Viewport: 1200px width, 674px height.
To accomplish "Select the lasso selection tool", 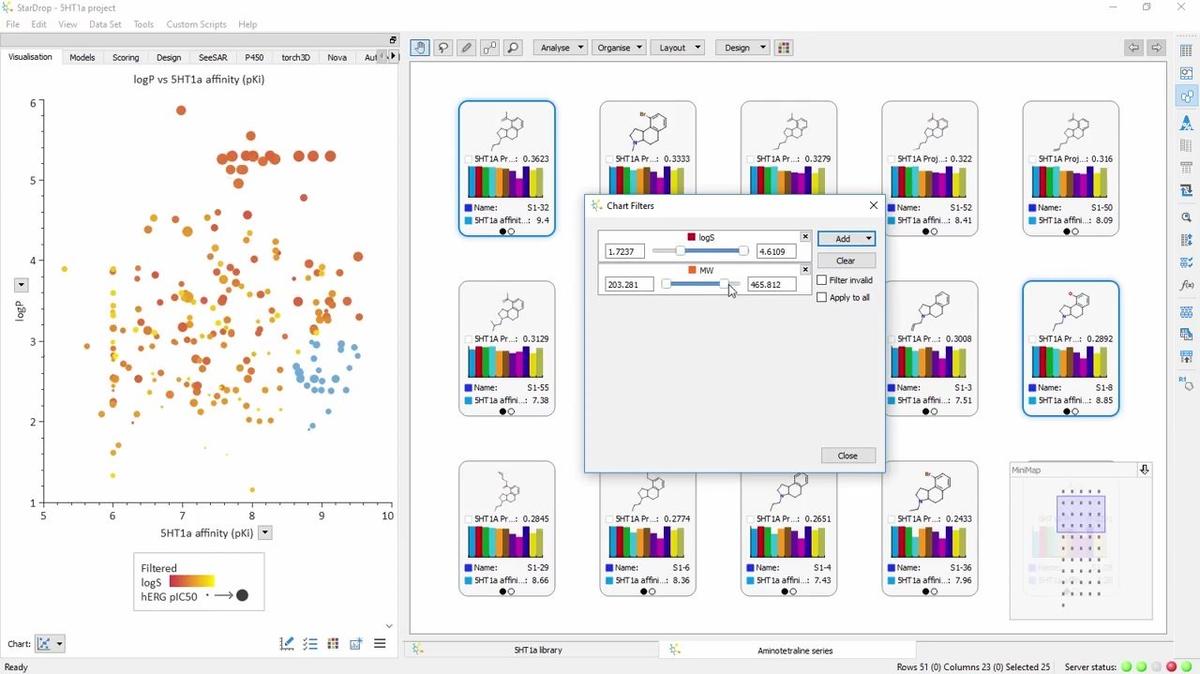I will 443,48.
